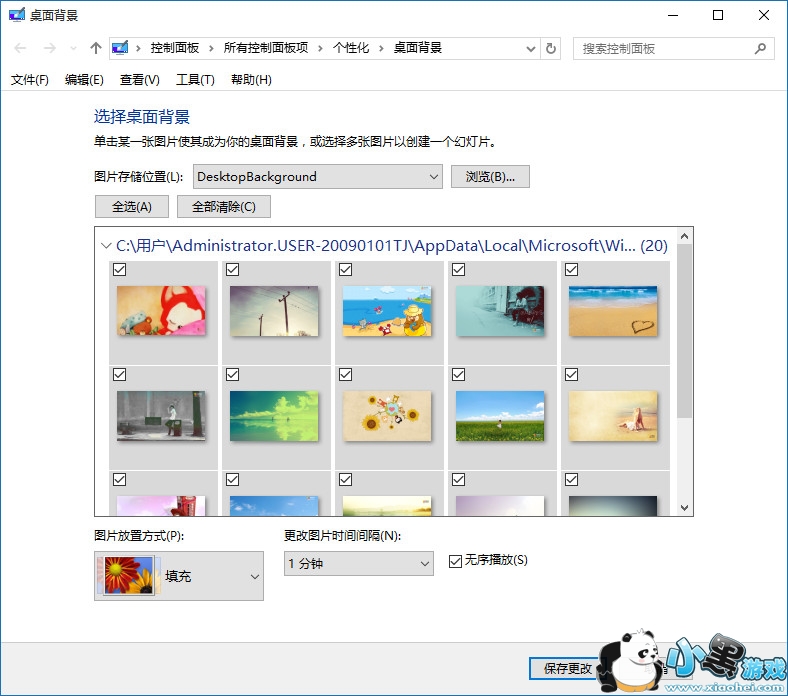Uncheck third-row blue sky wallpaper checkbox
The width and height of the screenshot is (788, 696).
pyautogui.click(x=233, y=480)
